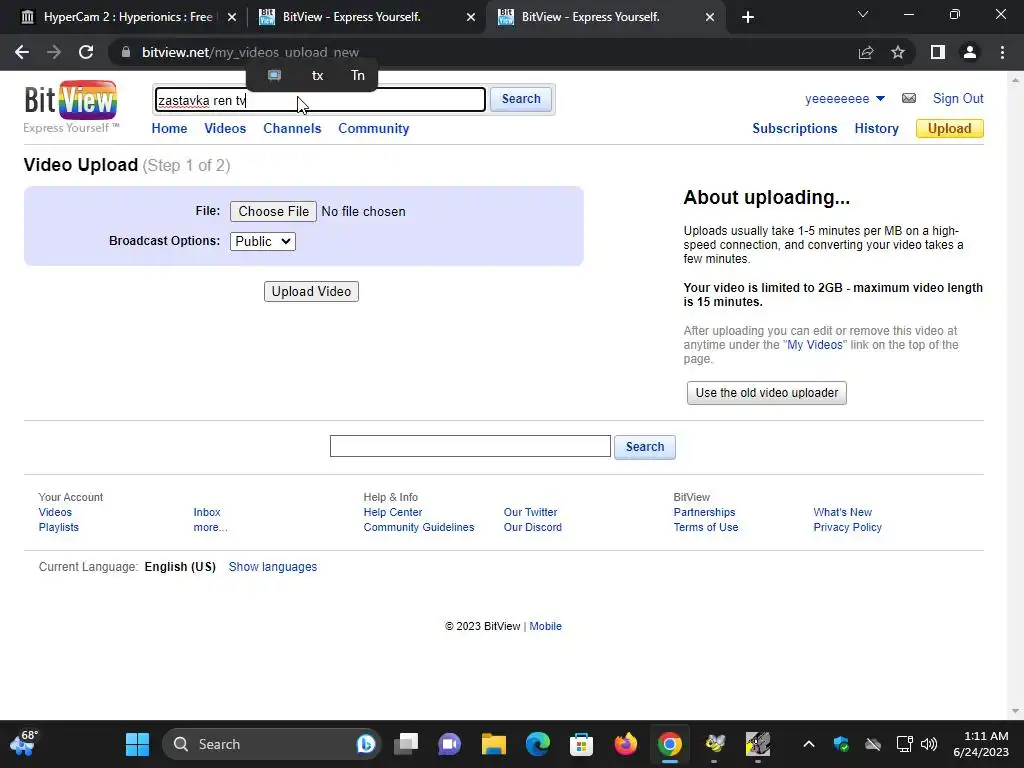The width and height of the screenshot is (1024, 768).
Task: Open the clock showing 1:11 AM
Action: pos(981,744)
